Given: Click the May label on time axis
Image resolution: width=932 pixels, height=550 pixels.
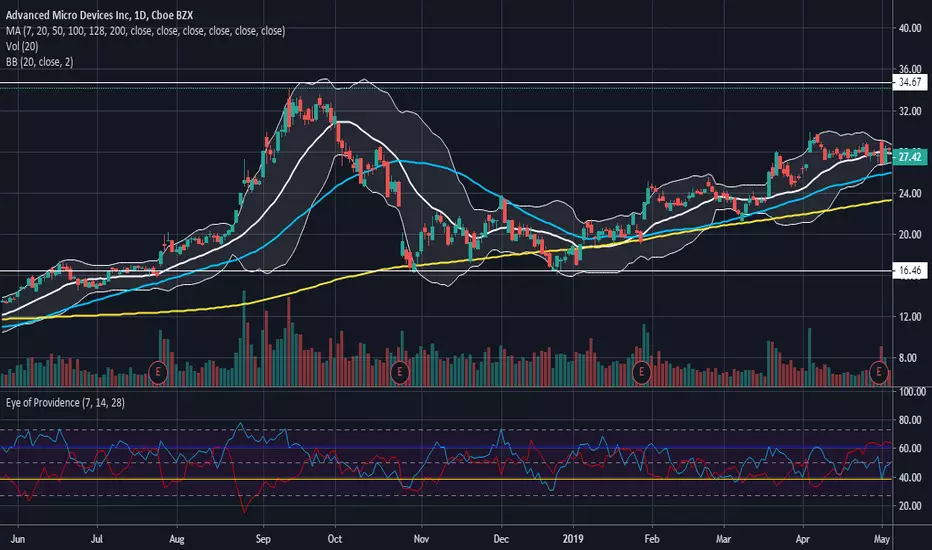Looking at the screenshot, I should pos(881,539).
